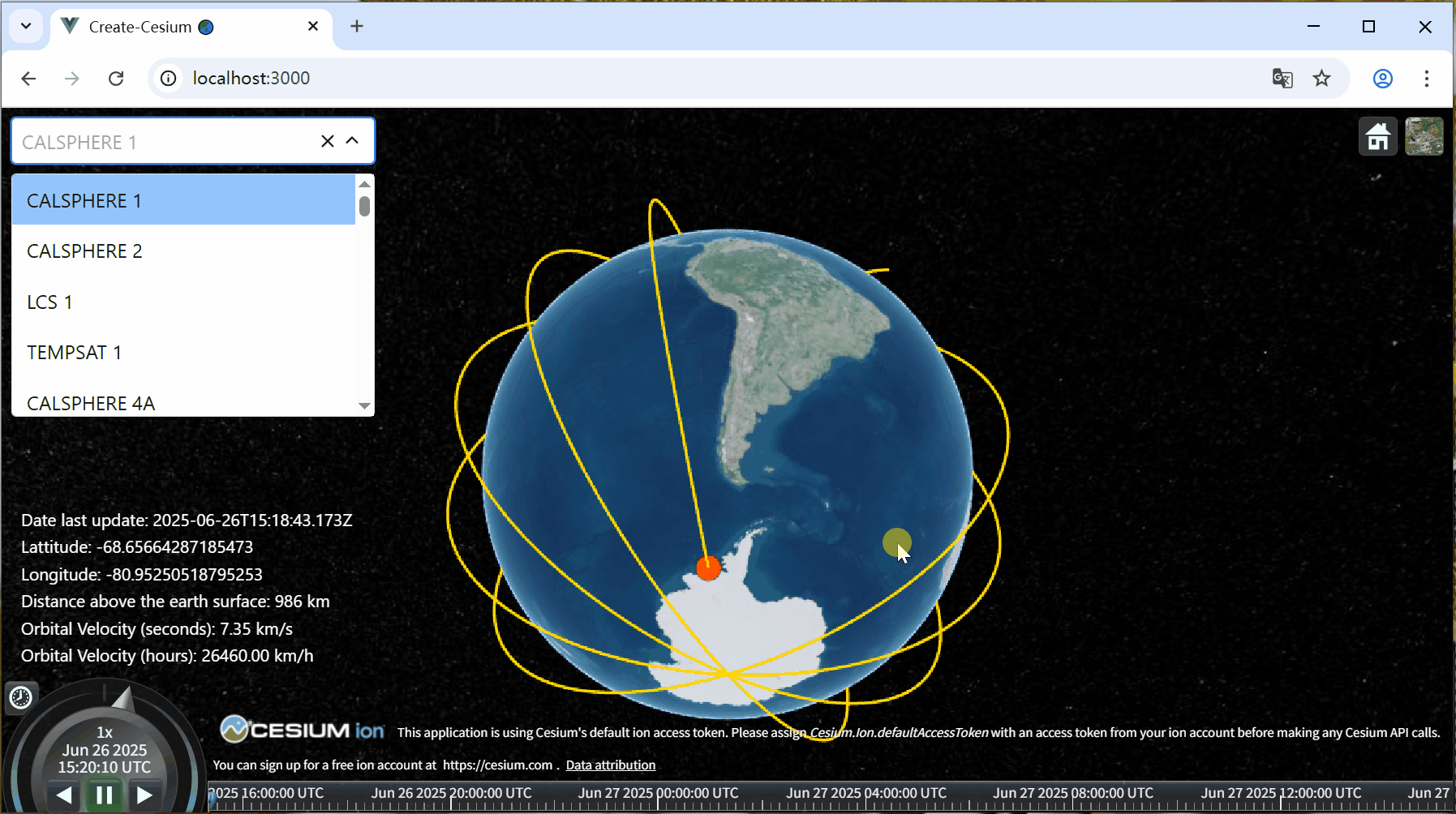The height and width of the screenshot is (814, 1456).
Task: Choose CALSPHERE 2 in the dropdown
Action: point(183,251)
